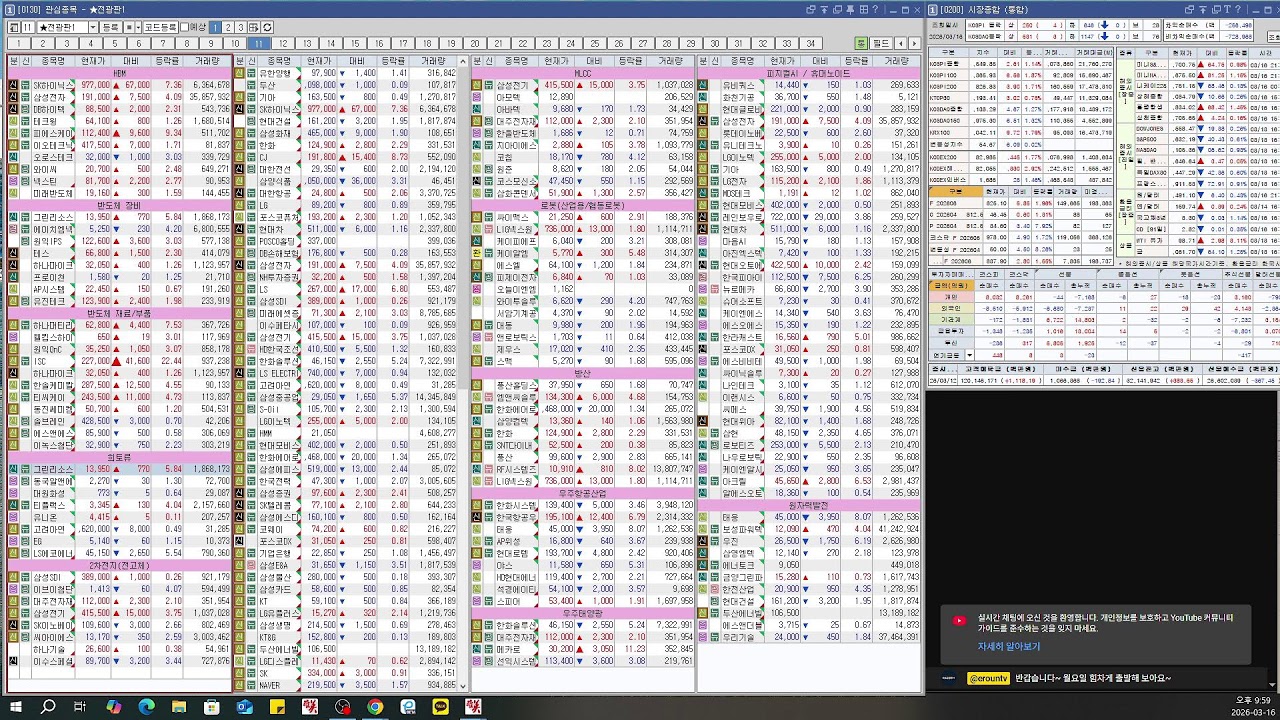Switch to watchlist tab 5

pos(114,43)
